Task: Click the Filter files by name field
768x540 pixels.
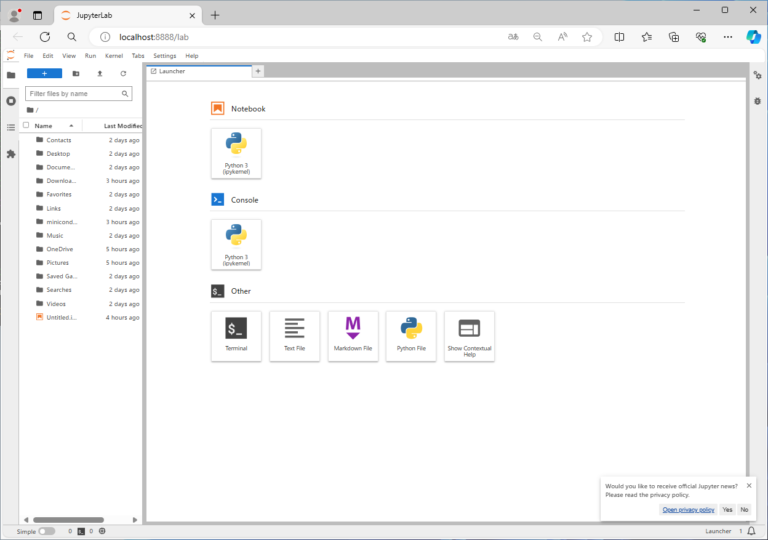Action: (78, 94)
